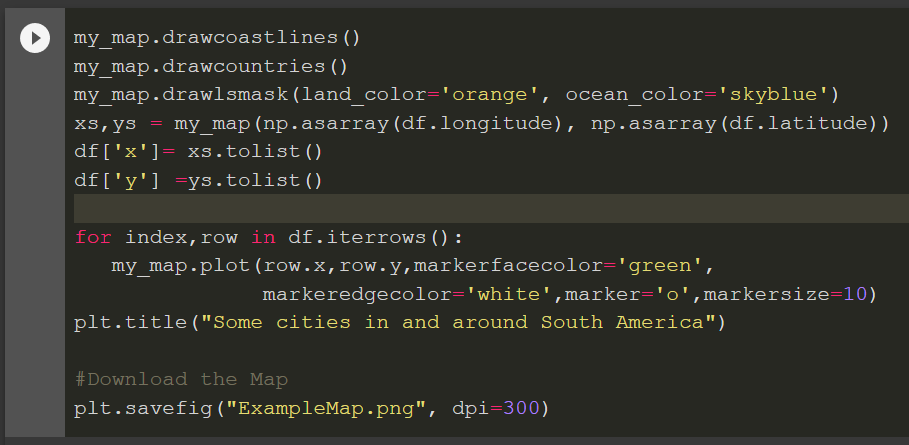Click 'xs,ys' variable assignment
Viewport: 909px width, 445px height.
pyautogui.click(x=105, y=123)
